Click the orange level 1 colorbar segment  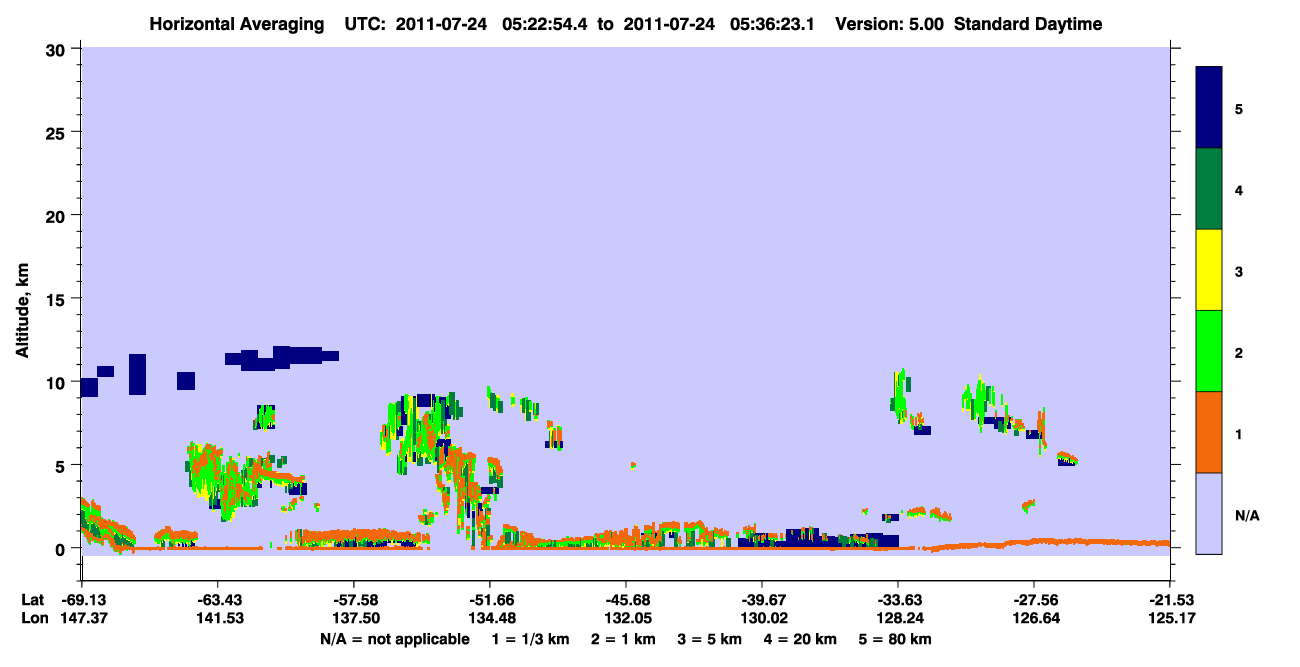[x=1209, y=432]
